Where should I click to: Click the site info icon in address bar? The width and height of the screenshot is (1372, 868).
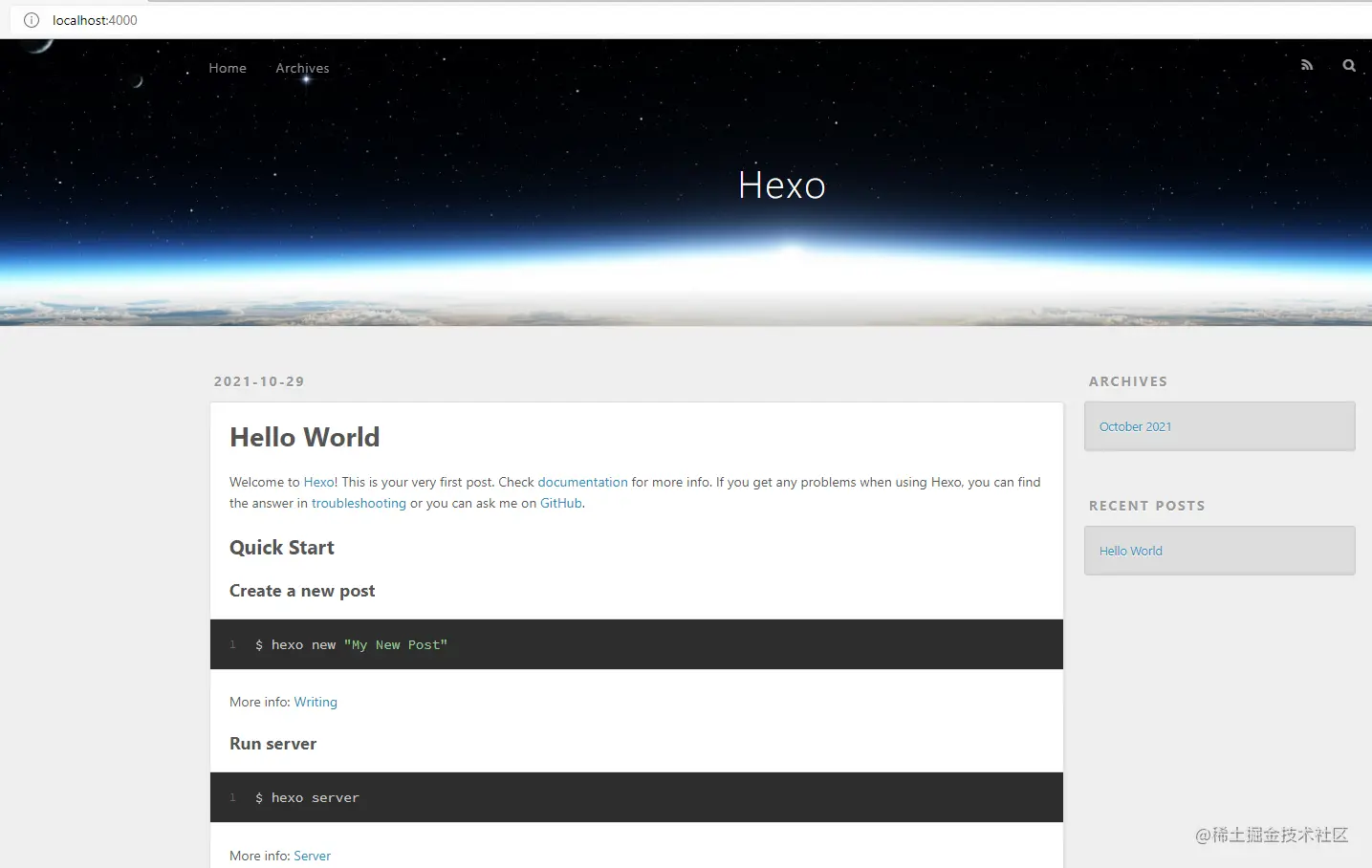(x=32, y=20)
